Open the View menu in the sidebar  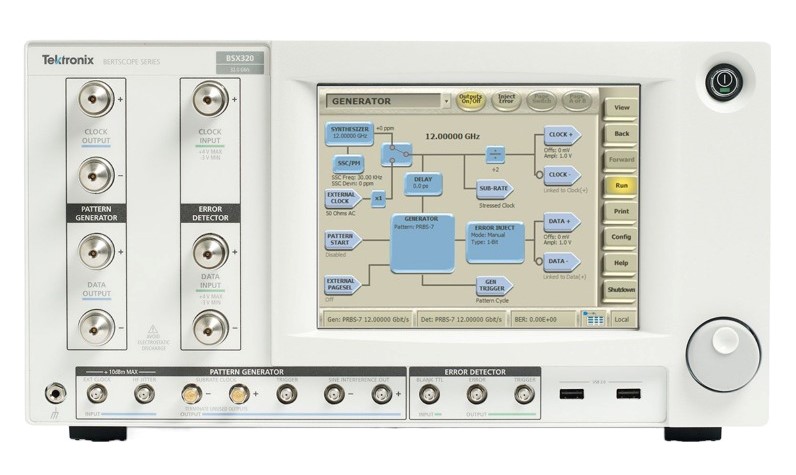pos(621,107)
